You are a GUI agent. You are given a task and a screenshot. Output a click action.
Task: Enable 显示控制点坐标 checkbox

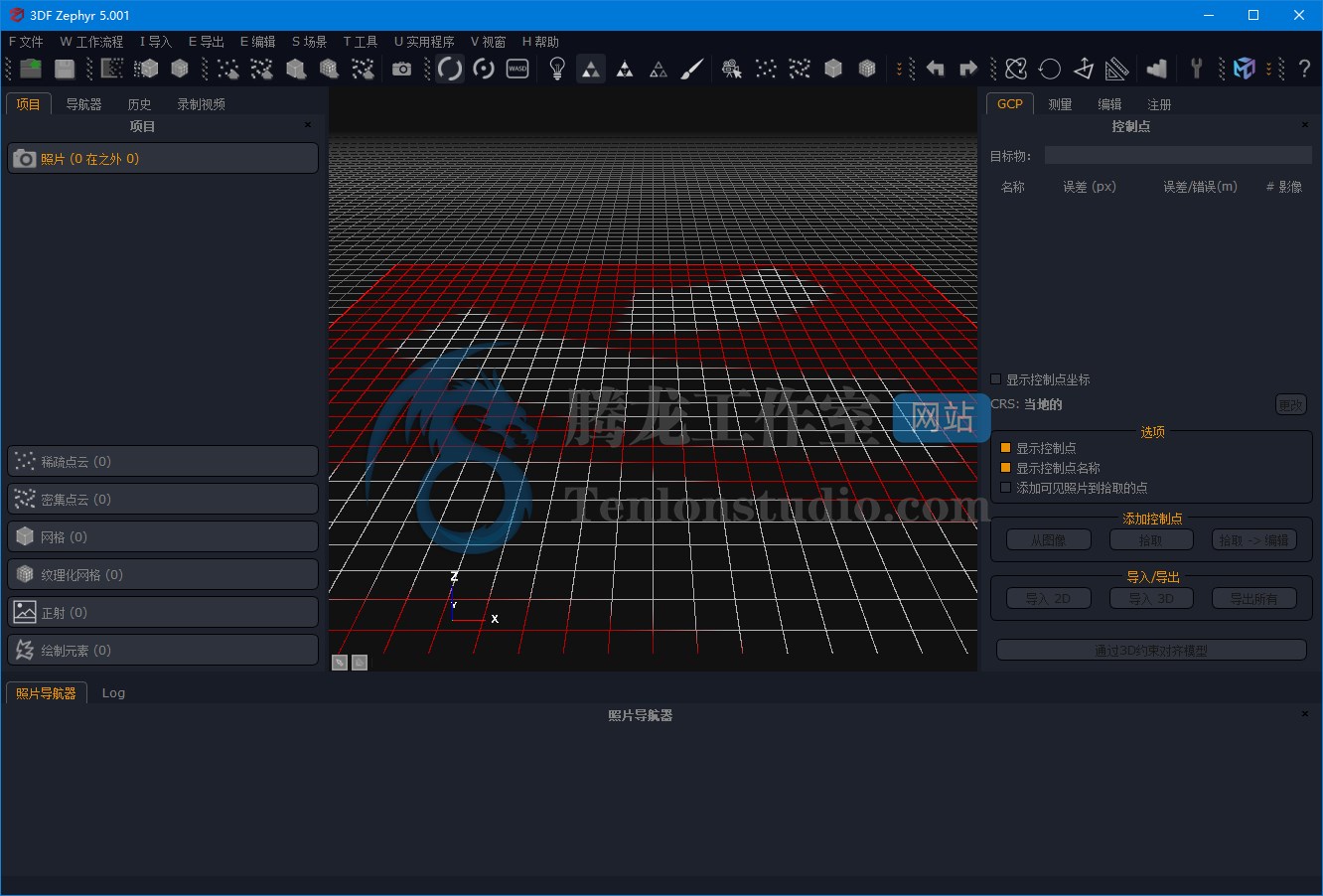[996, 379]
